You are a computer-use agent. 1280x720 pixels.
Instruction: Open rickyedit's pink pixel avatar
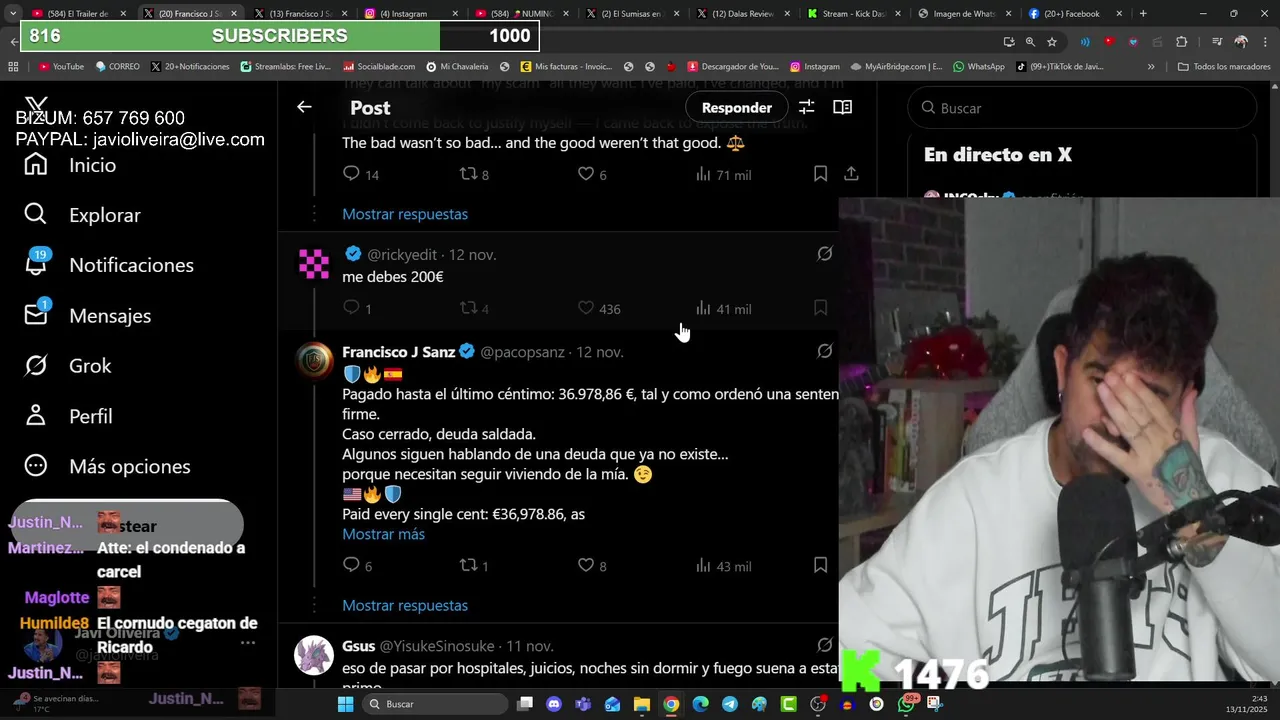coord(314,264)
